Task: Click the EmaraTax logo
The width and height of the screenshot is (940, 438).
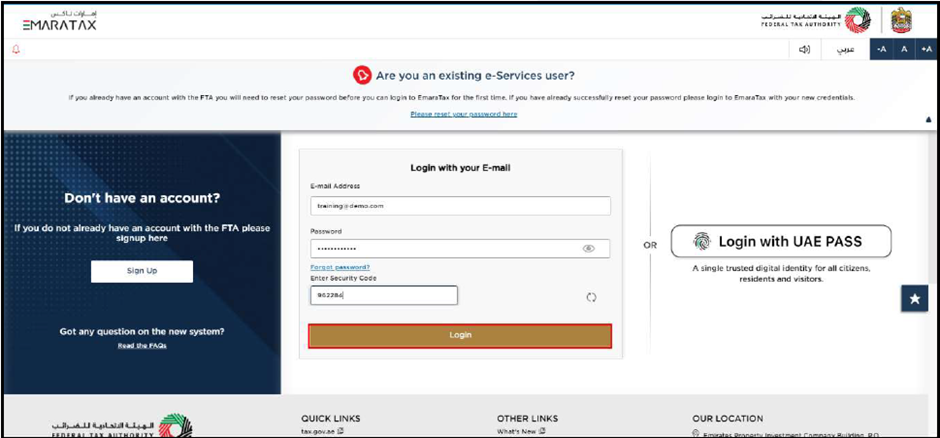Action: [x=59, y=20]
